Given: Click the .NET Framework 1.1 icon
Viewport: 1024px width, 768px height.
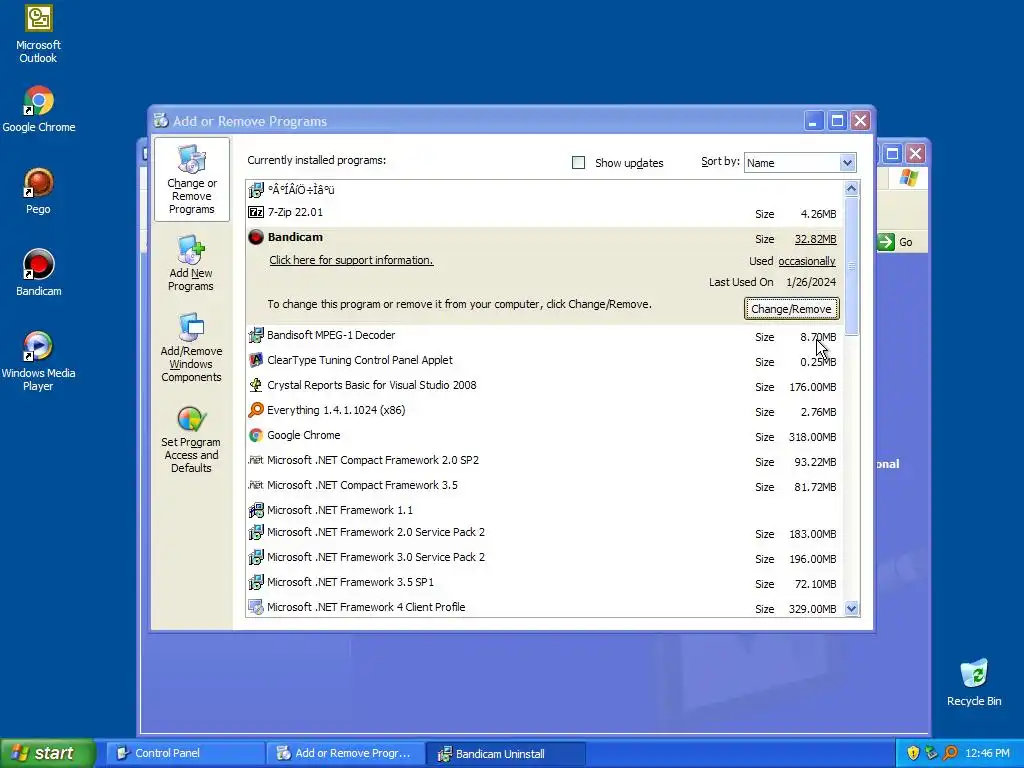Looking at the screenshot, I should click(256, 510).
